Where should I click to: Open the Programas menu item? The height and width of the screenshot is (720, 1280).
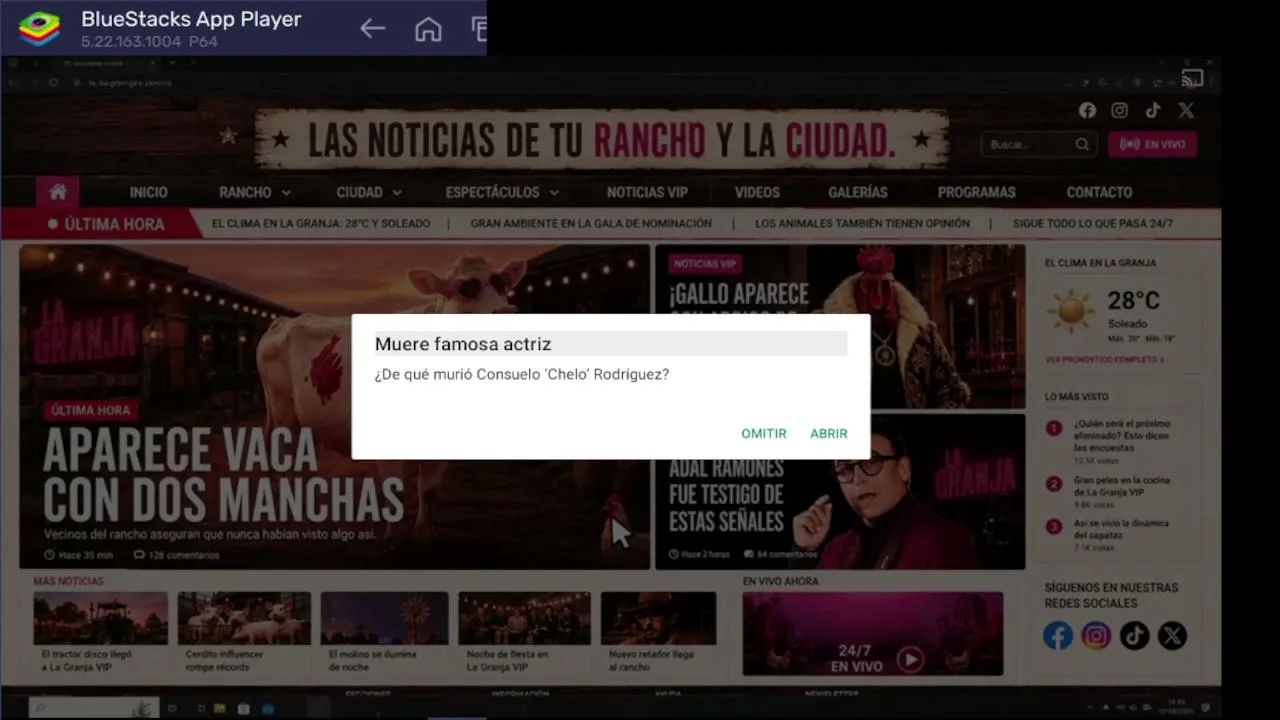click(x=976, y=192)
